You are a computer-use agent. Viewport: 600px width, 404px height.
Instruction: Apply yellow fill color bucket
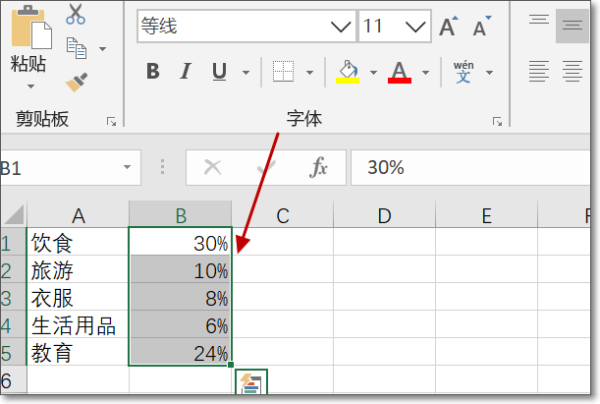pyautogui.click(x=347, y=72)
